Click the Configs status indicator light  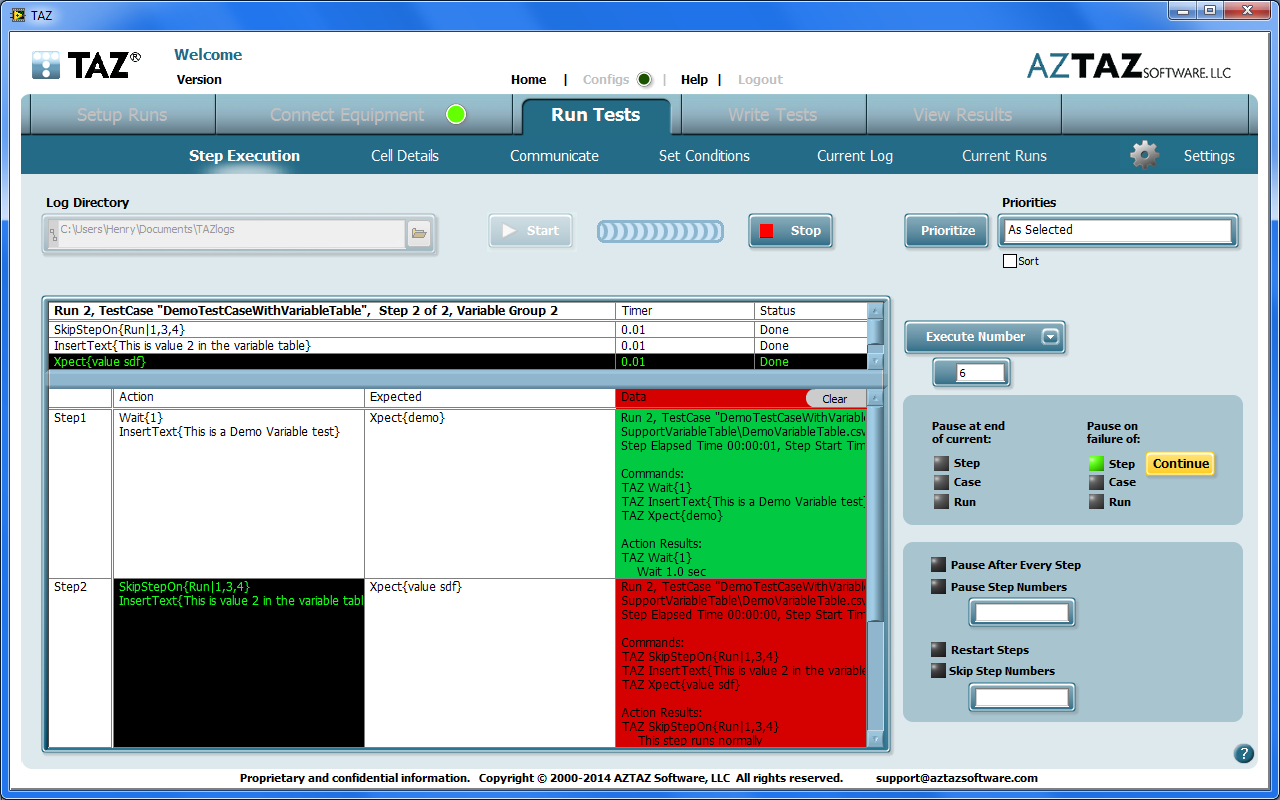(x=644, y=80)
